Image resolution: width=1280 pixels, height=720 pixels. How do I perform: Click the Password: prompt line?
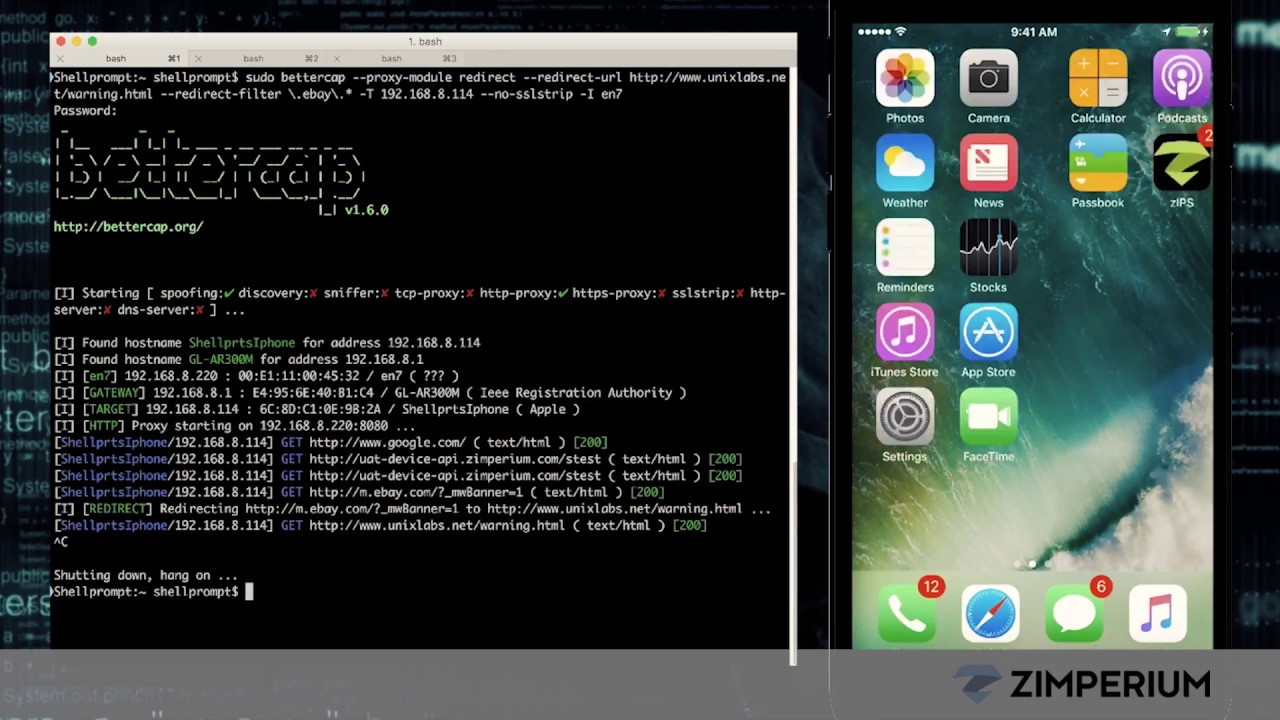click(85, 111)
